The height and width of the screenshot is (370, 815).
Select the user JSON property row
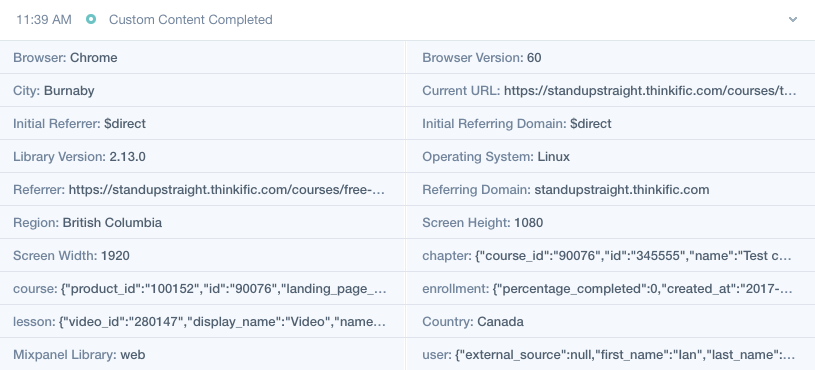610,354
